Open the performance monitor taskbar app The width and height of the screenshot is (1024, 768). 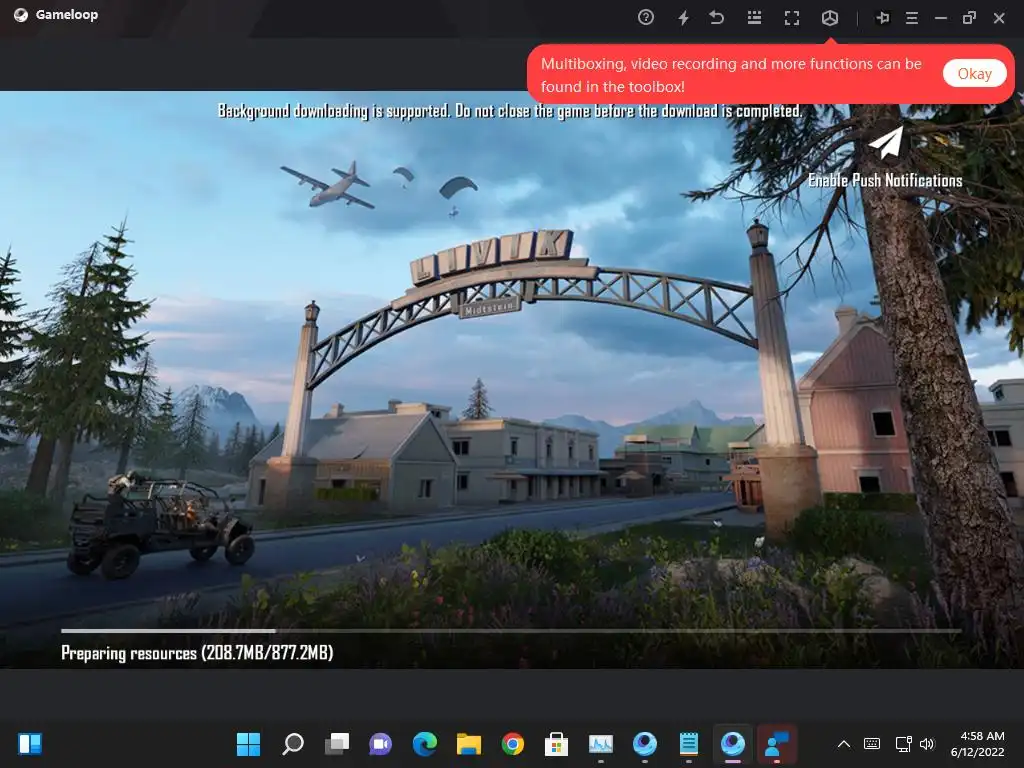click(x=601, y=744)
